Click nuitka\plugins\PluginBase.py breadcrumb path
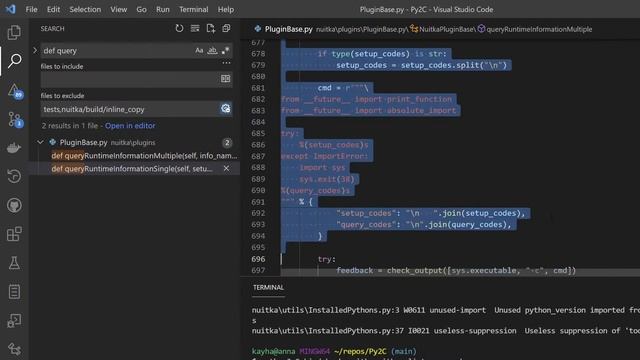This screenshot has height=360, width=640. click(361, 29)
